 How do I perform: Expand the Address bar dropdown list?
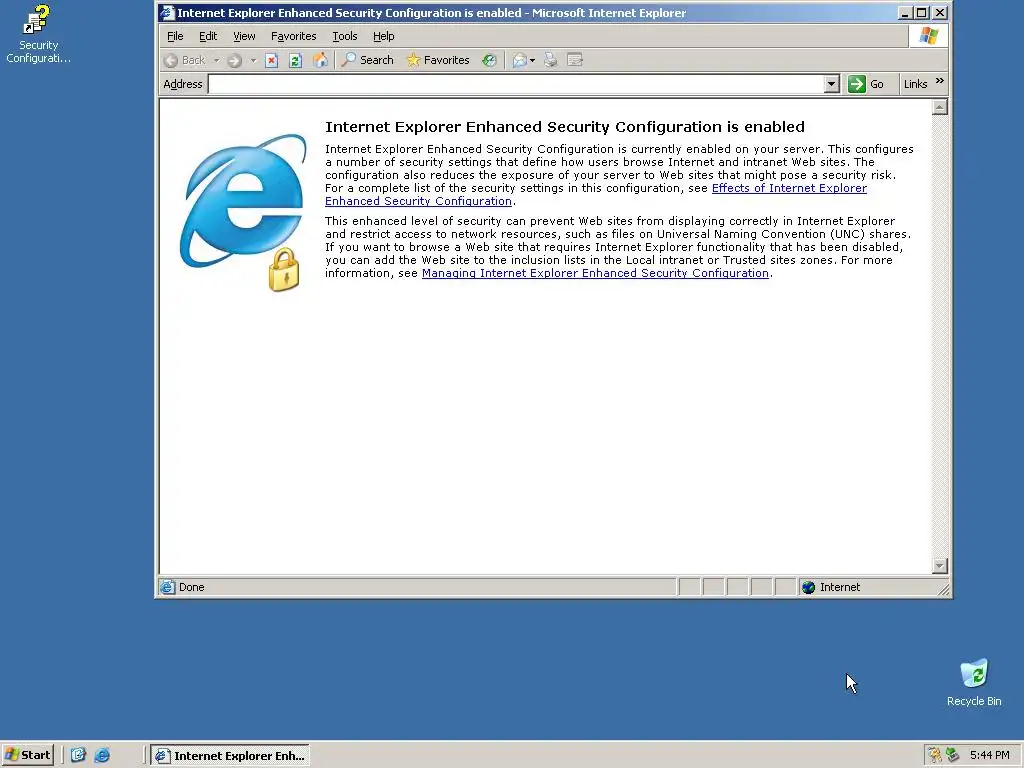[x=831, y=84]
